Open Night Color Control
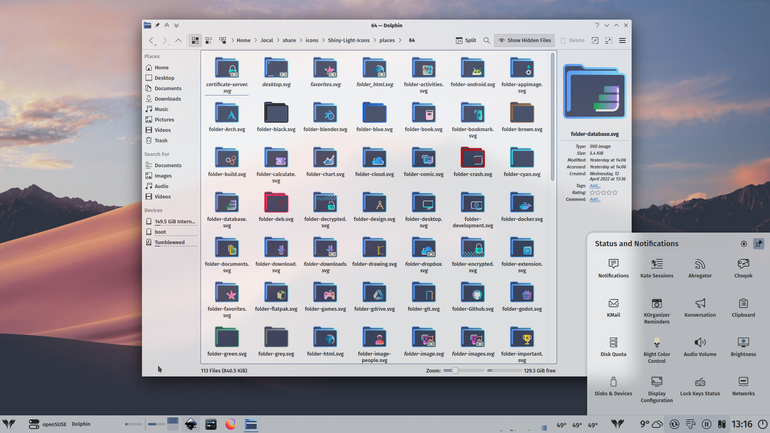The width and height of the screenshot is (770, 433). tap(657, 350)
